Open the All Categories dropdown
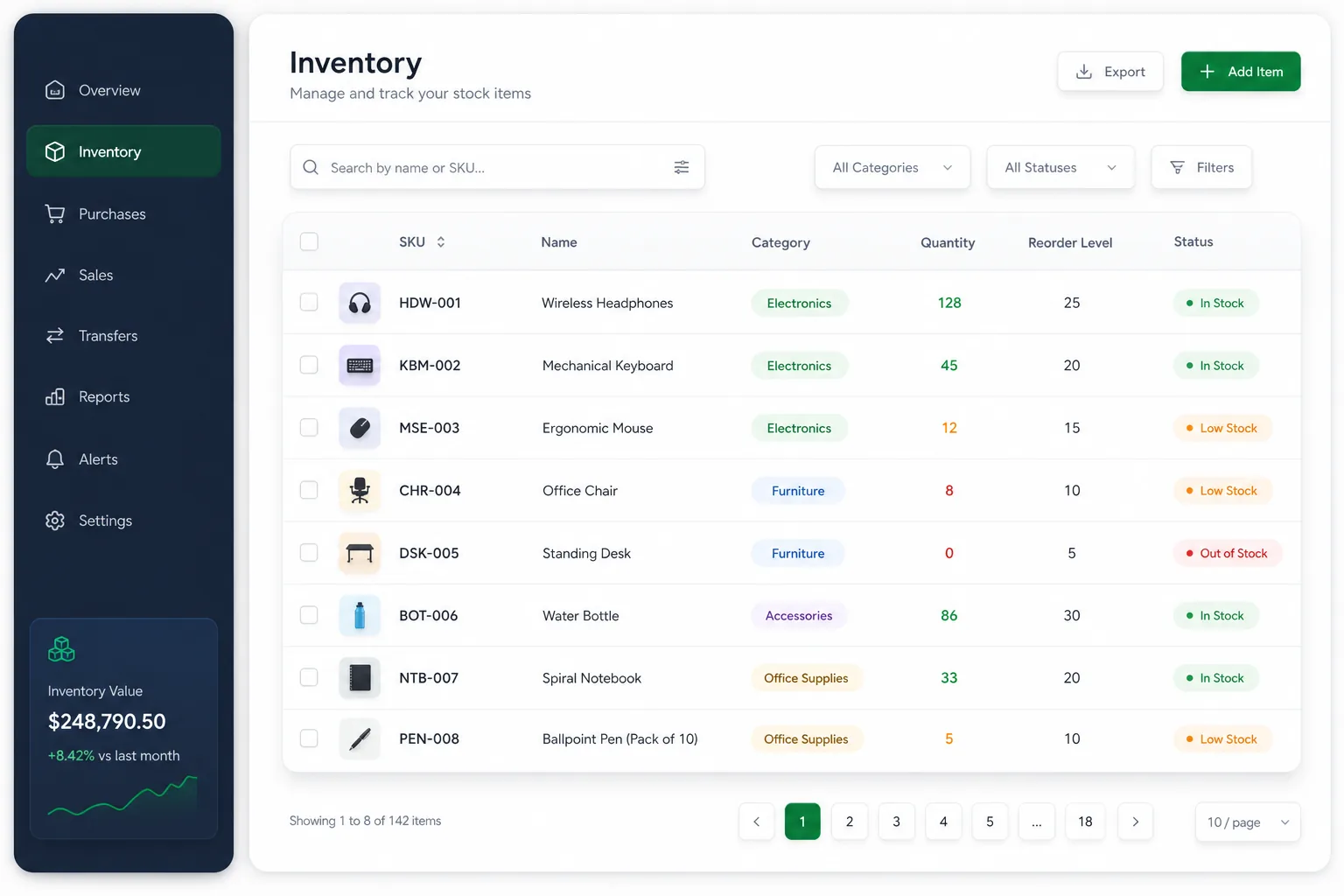The height and width of the screenshot is (896, 1344). click(892, 167)
